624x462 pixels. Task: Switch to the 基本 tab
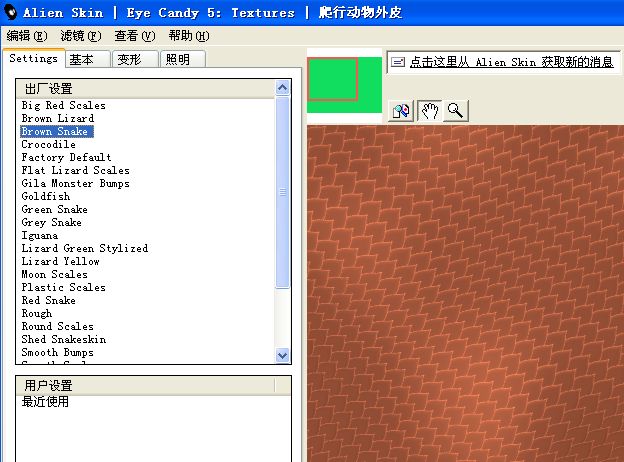[88, 59]
